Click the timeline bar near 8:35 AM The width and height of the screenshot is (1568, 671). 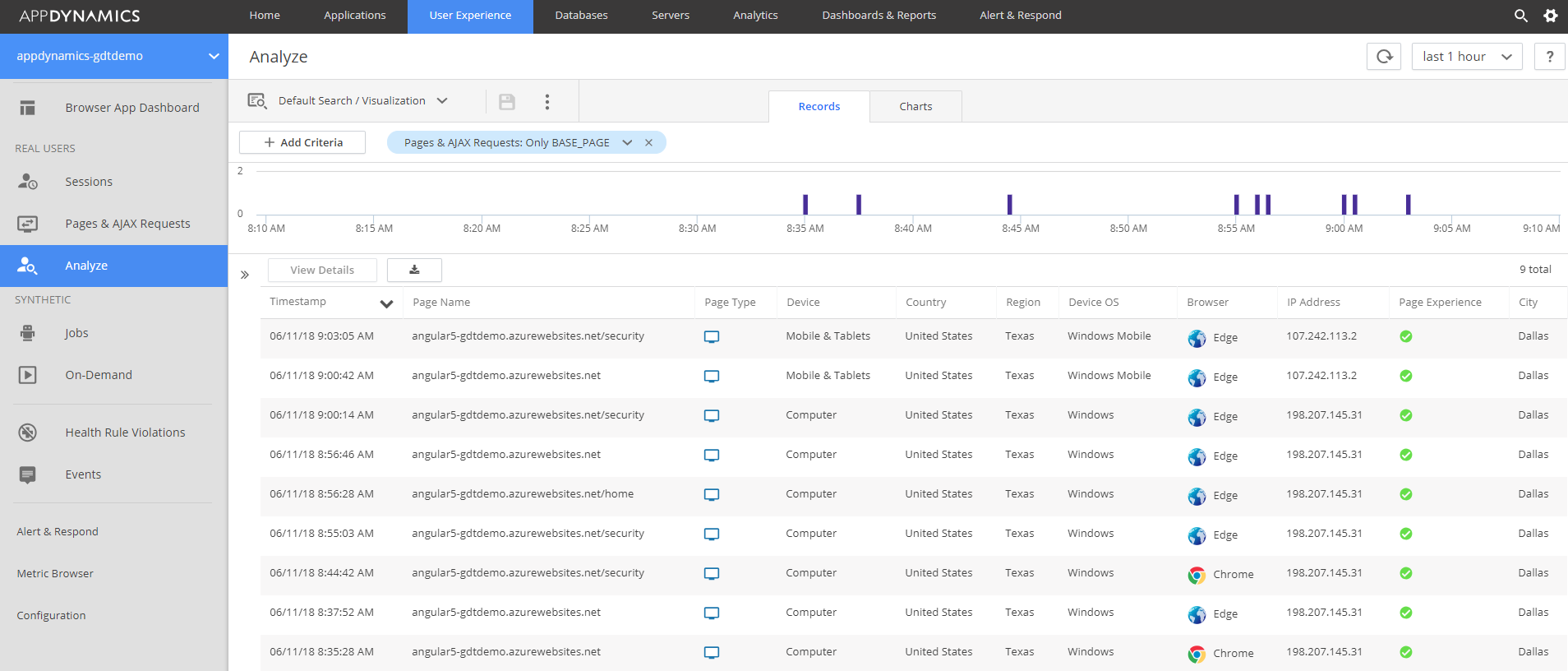pos(805,204)
